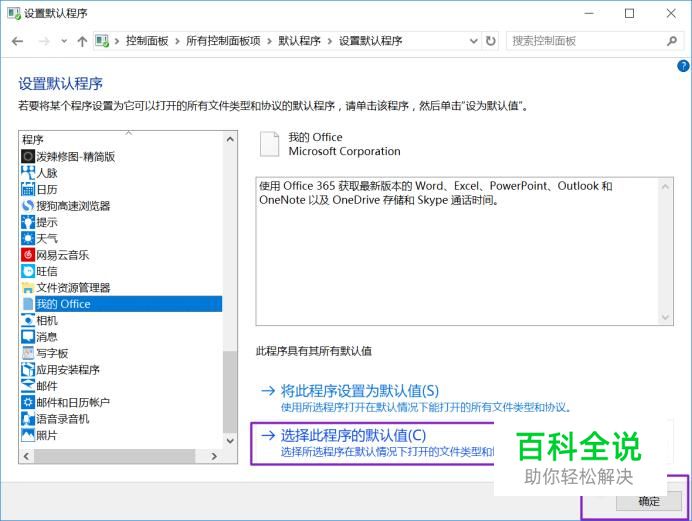Expand the chevron before 控制面板 breadcrumb
The image size is (692, 521).
tap(117, 41)
